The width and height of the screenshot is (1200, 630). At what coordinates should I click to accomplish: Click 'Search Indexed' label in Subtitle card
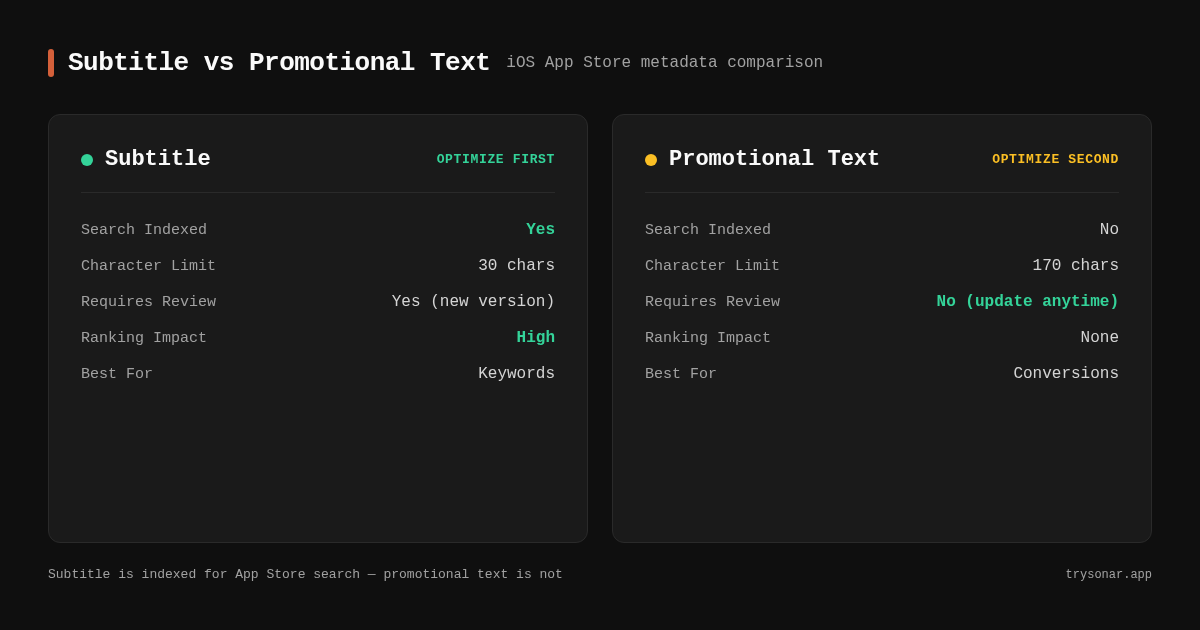pyautogui.click(x=144, y=230)
